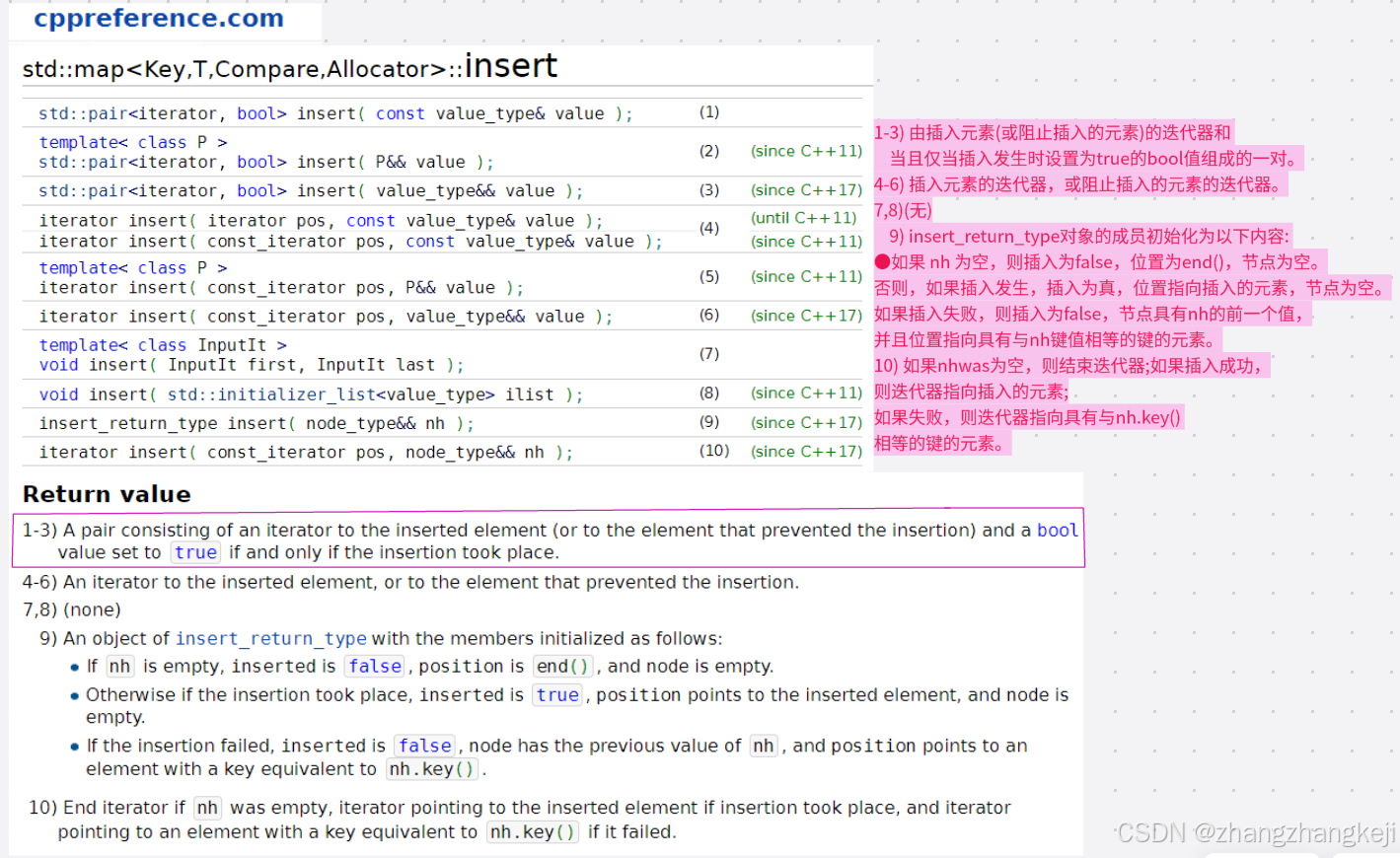Open the cppreference.com home link
This screenshot has height=858, width=1400.
coord(159,18)
